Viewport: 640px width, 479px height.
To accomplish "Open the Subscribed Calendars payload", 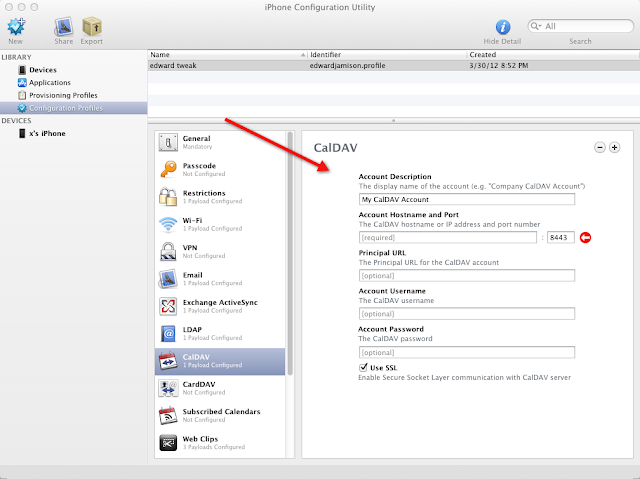I will coord(220,416).
